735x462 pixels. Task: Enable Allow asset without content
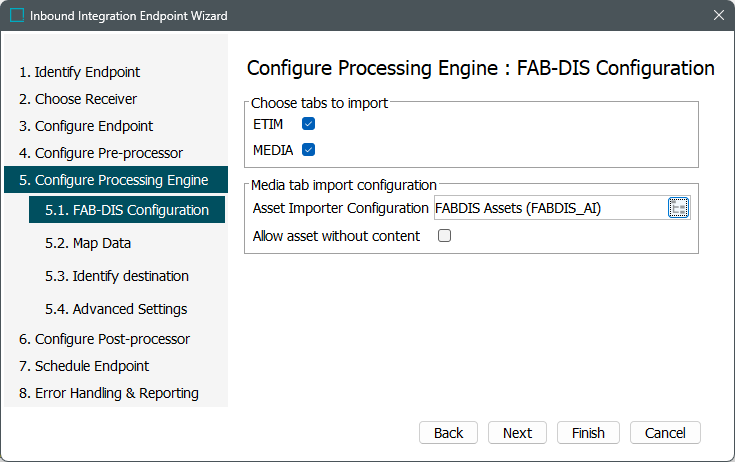445,236
